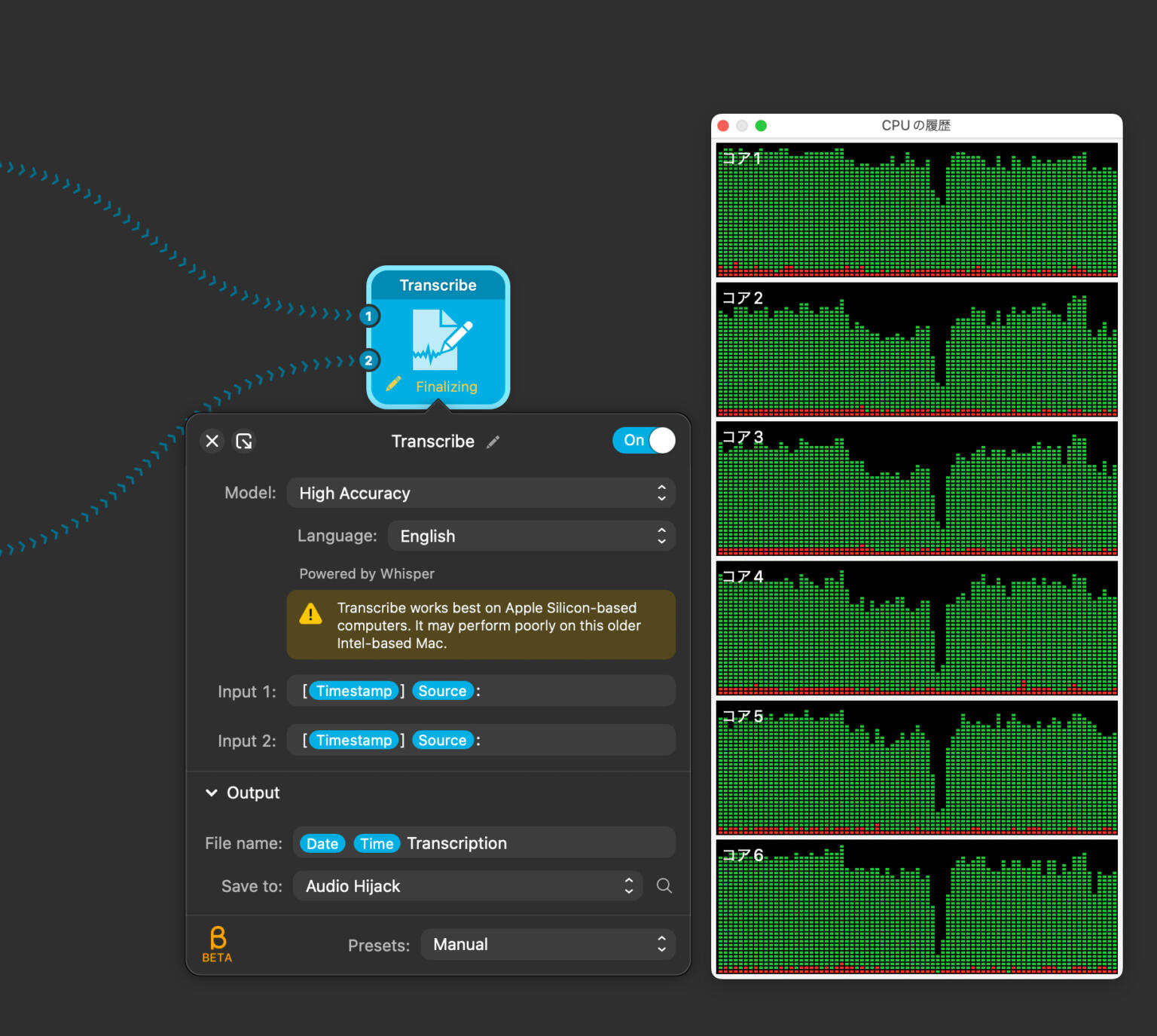This screenshot has width=1157, height=1036.
Task: Click input connector 1 on the Transcribe block
Action: pos(368,316)
